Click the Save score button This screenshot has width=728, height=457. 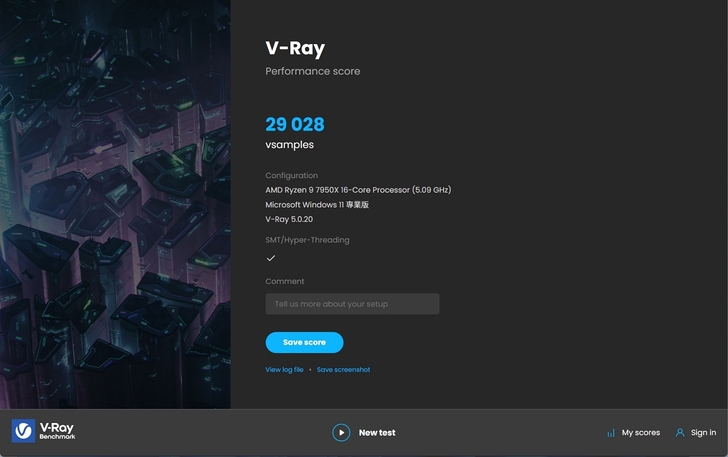304,342
